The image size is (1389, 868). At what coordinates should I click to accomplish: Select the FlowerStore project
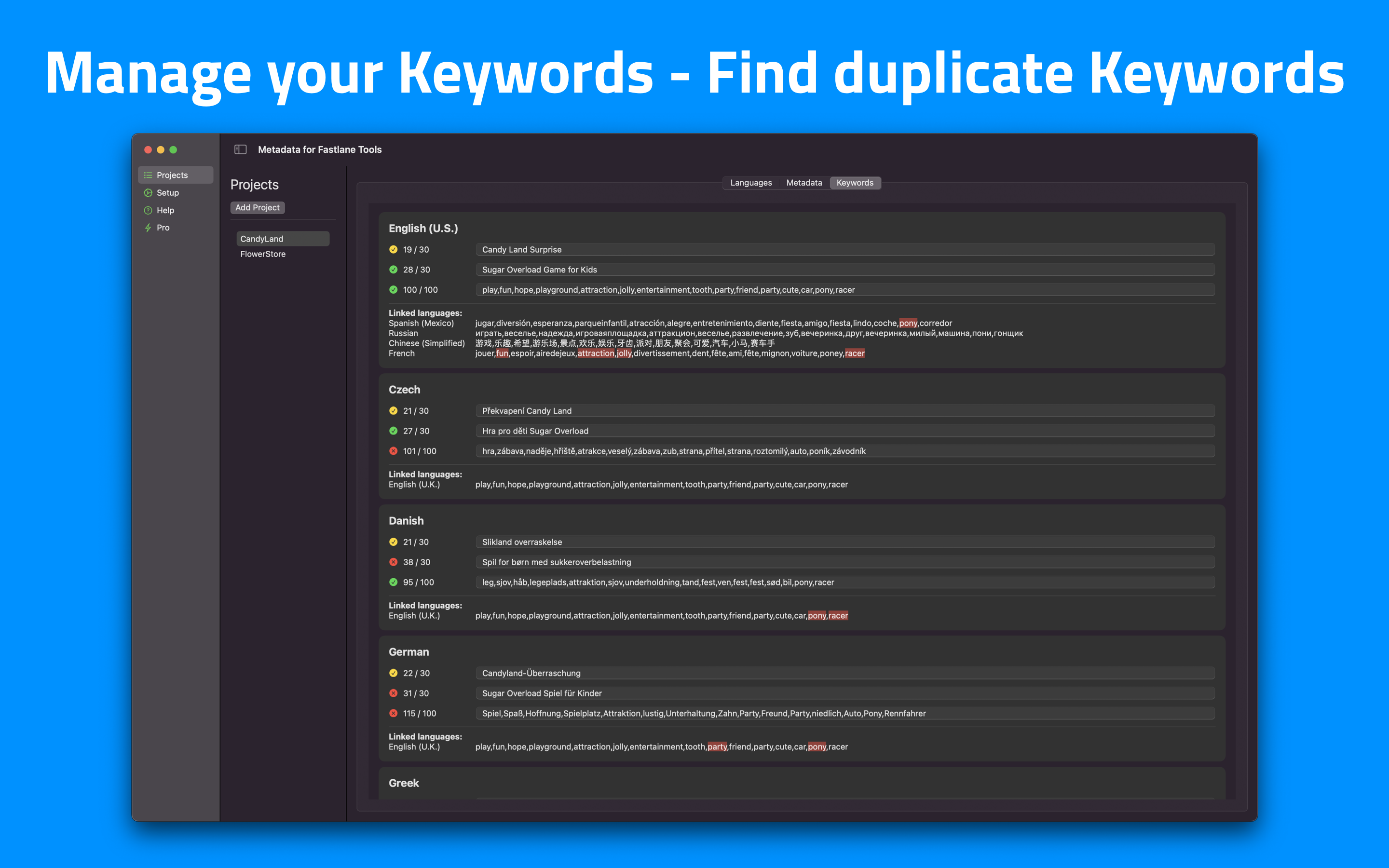(283, 254)
